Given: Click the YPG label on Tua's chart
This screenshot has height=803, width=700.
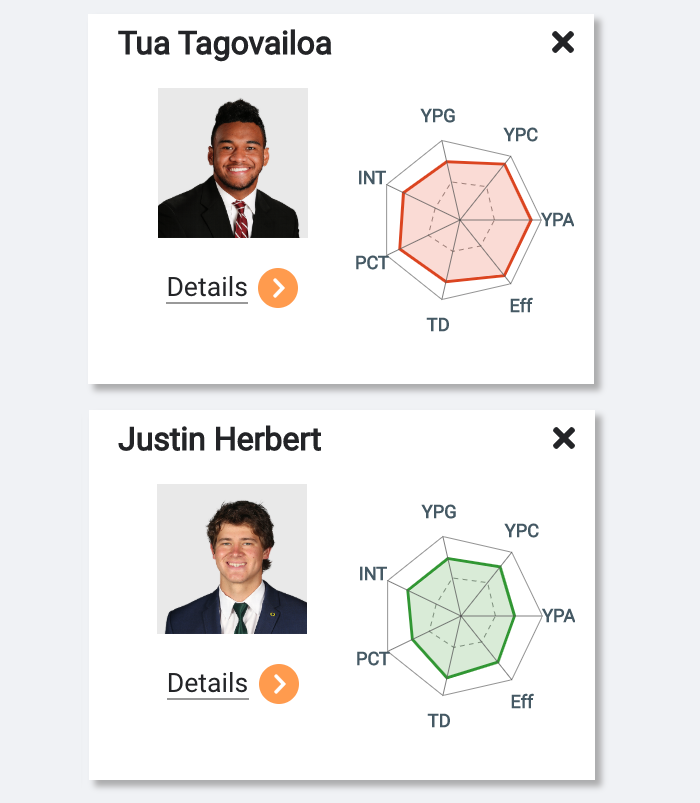Looking at the screenshot, I should 438,116.
